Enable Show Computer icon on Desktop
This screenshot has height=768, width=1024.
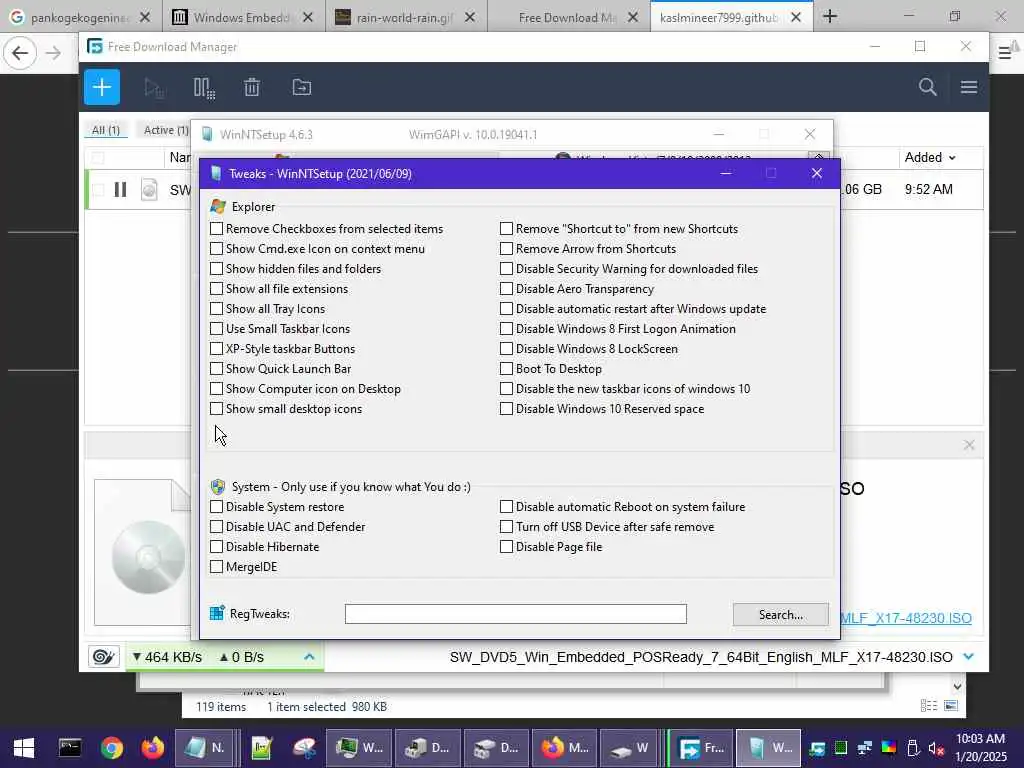(216, 389)
